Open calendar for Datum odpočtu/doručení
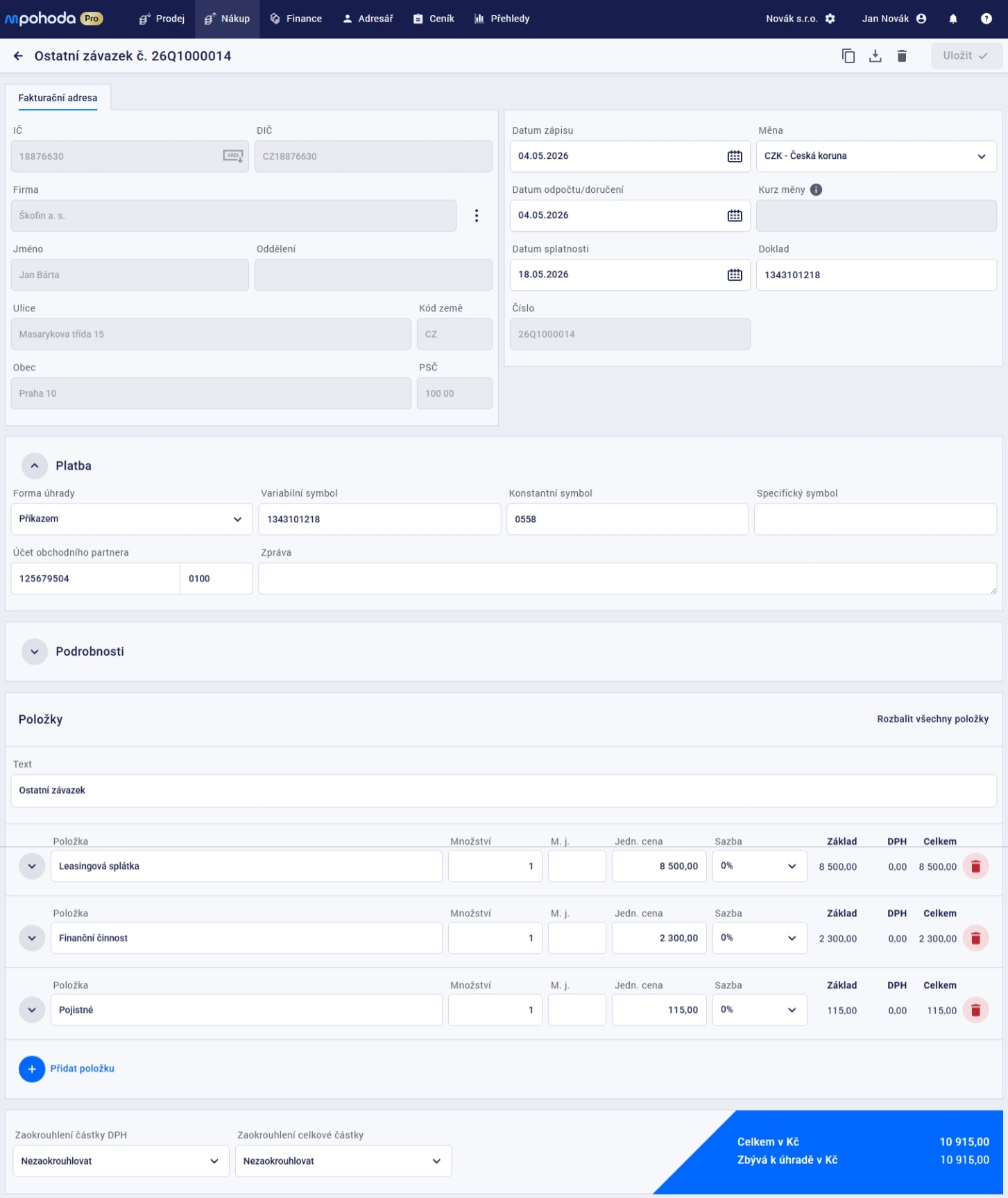Image resolution: width=1008 pixels, height=1198 pixels. 735,216
